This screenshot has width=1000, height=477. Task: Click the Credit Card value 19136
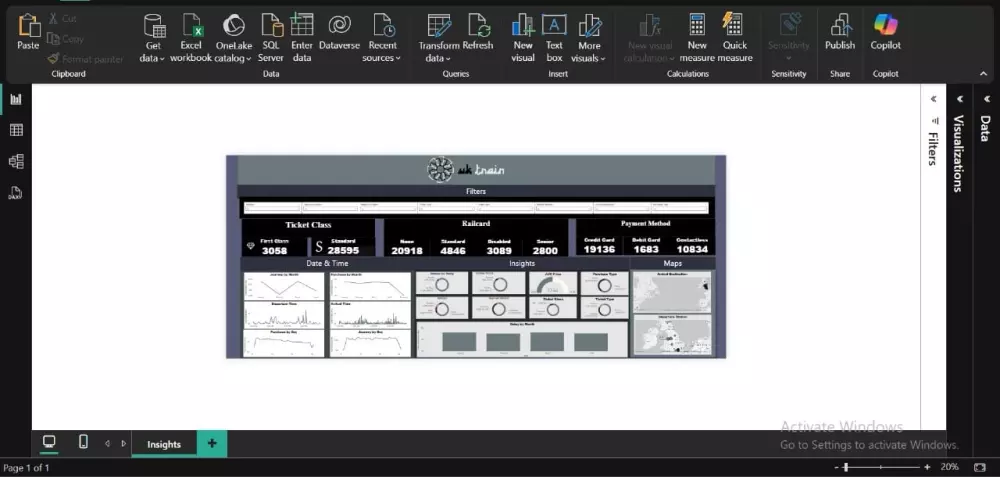pos(599,249)
